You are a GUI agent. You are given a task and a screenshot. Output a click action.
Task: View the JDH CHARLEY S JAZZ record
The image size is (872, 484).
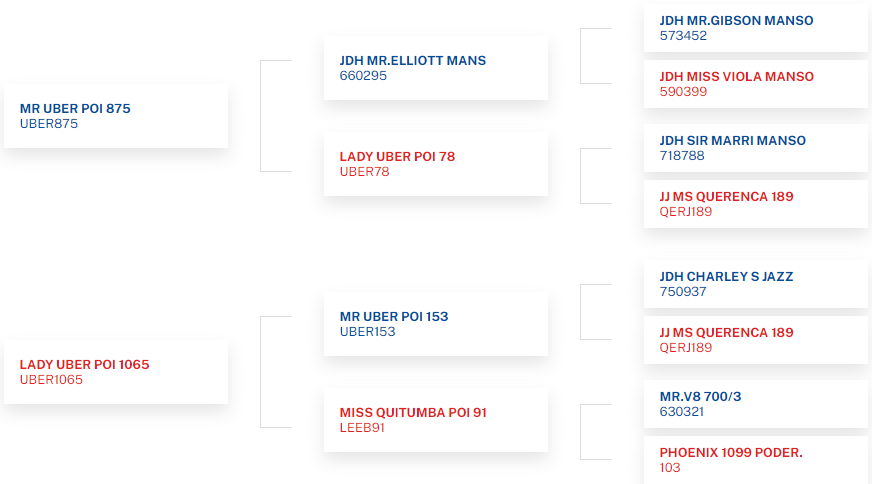756,284
